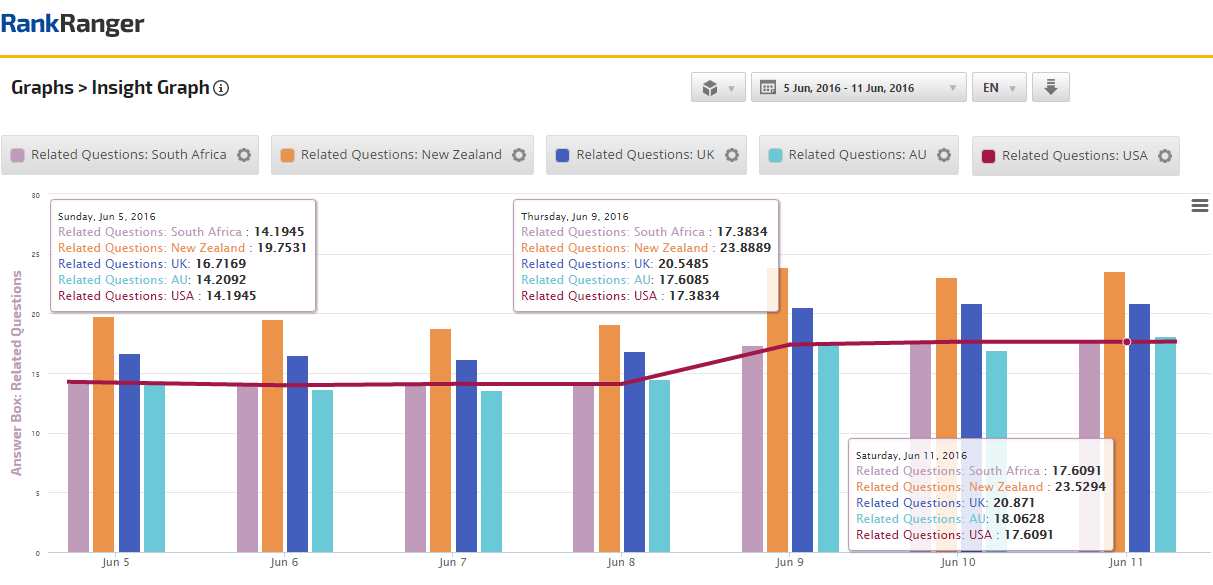Open the UK series settings gear
The width and height of the screenshot is (1213, 585).
[732, 155]
